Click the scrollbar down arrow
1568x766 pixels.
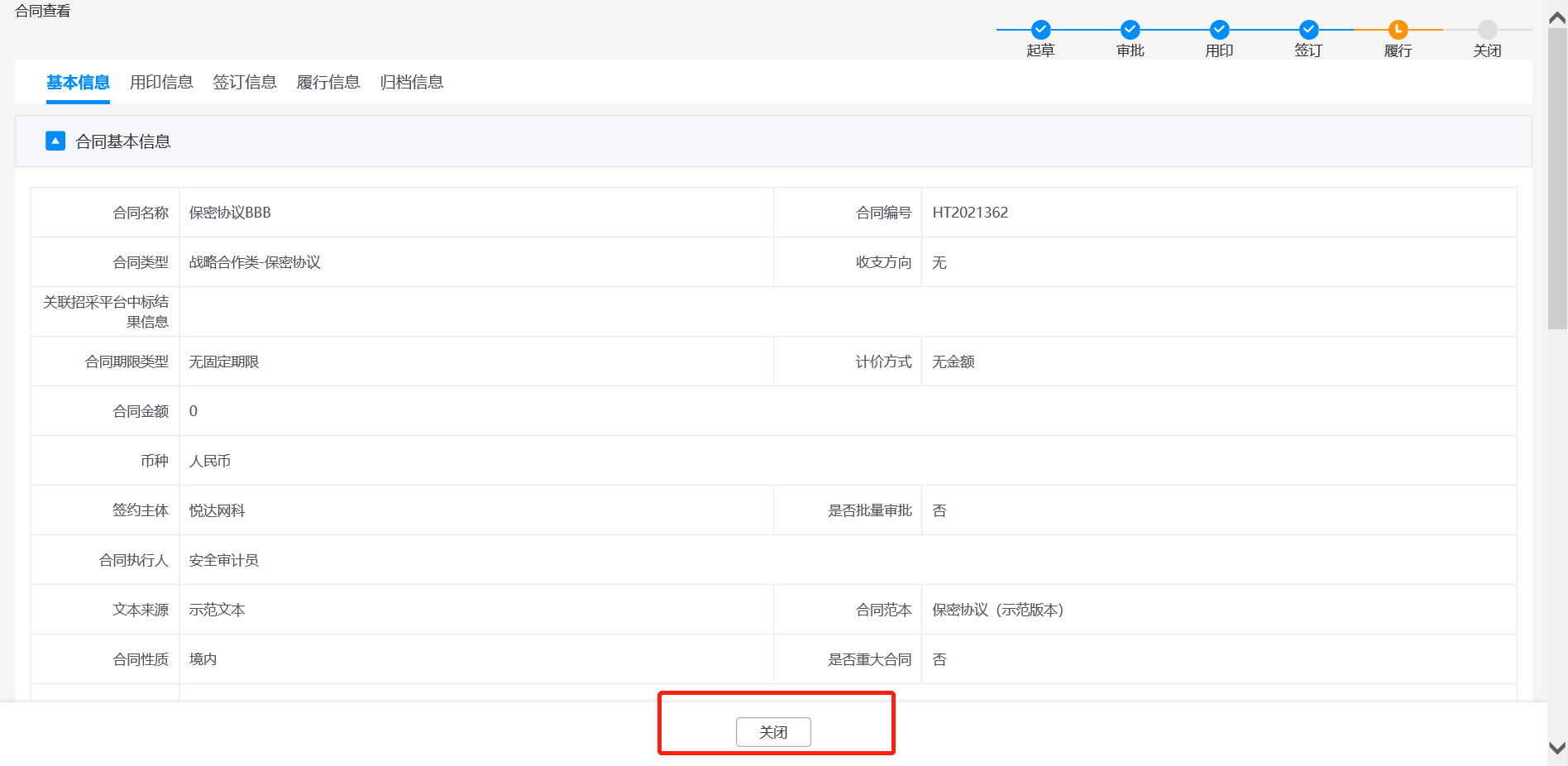point(1557,748)
